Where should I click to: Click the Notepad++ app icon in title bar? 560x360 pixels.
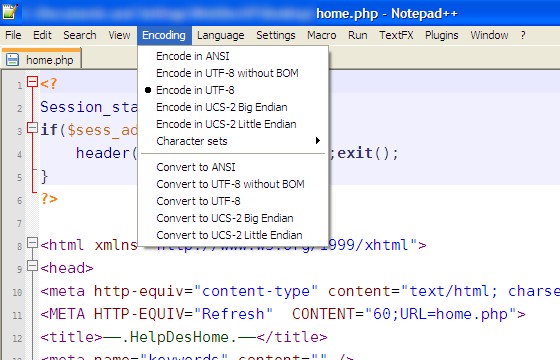(x=9, y=11)
